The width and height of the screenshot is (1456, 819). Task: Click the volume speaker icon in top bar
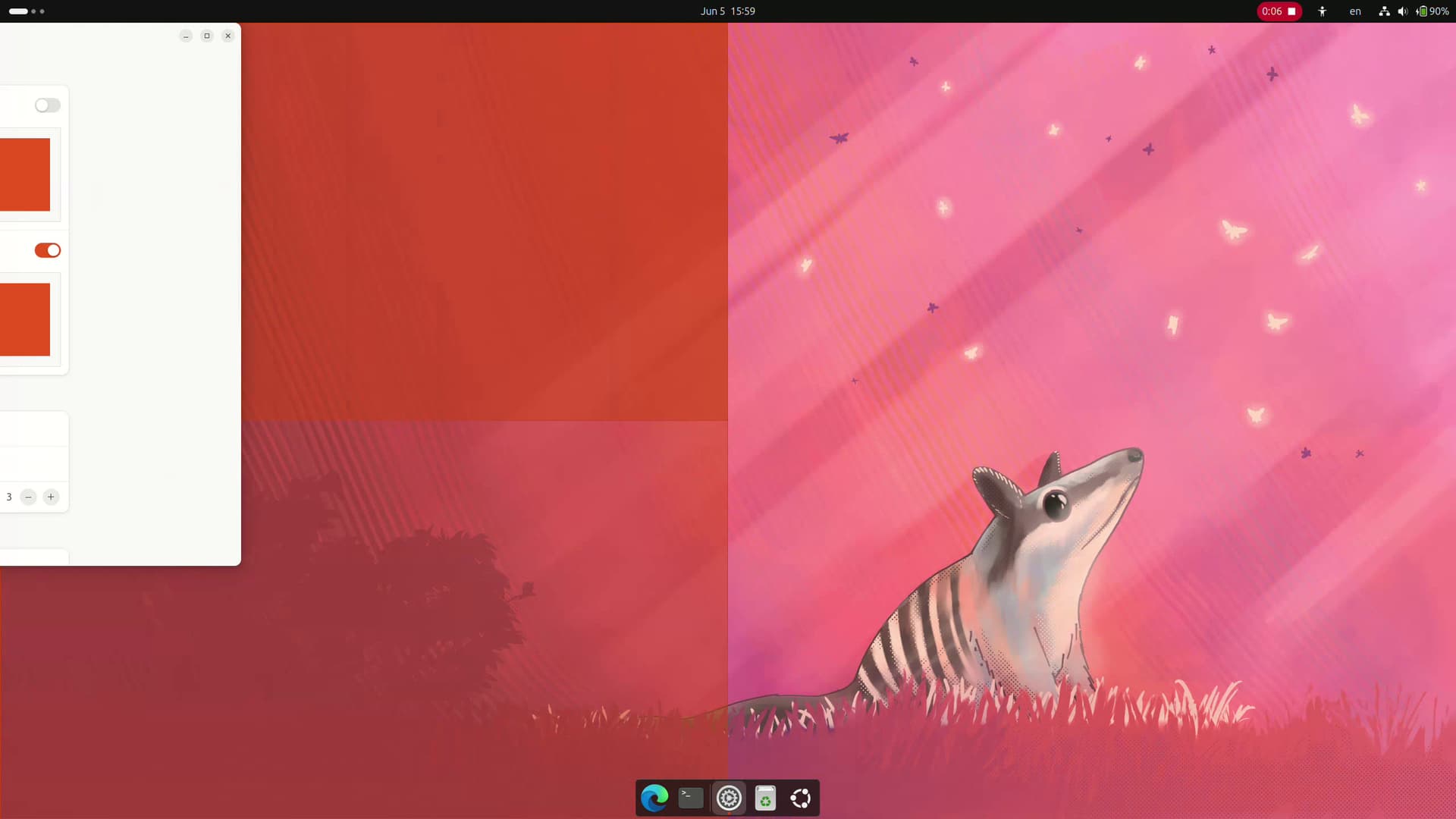[x=1402, y=11]
